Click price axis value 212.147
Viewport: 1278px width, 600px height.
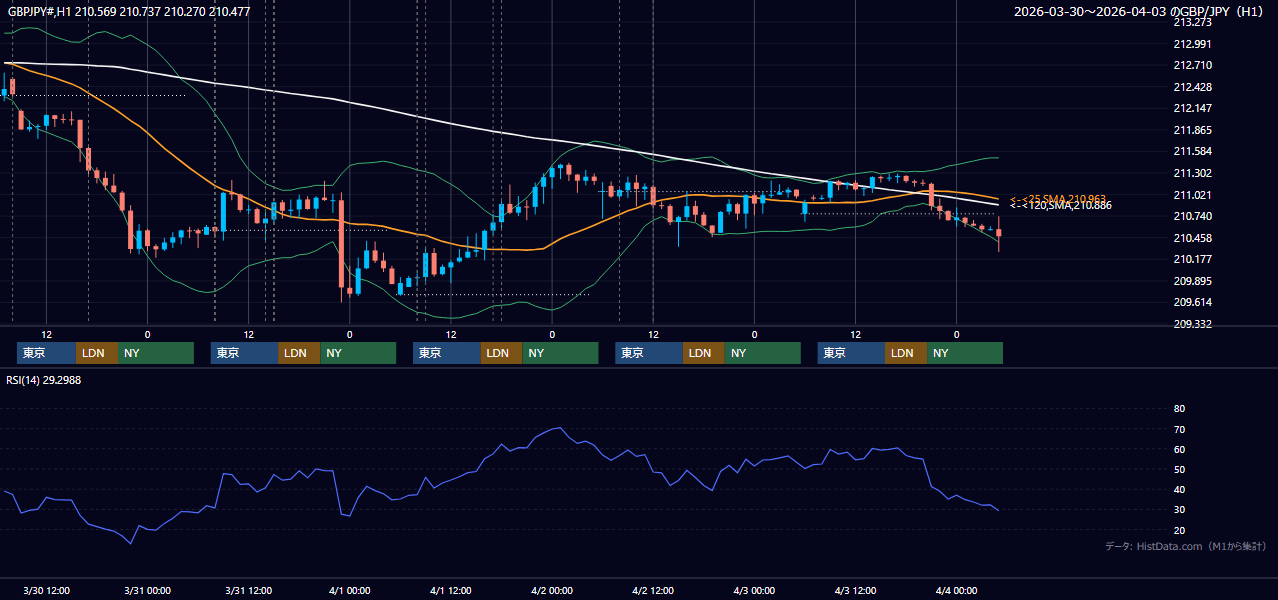tap(1192, 108)
